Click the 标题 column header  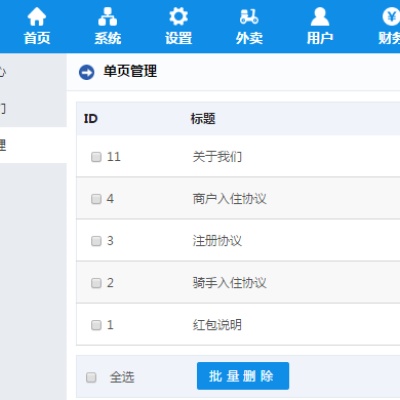203,119
